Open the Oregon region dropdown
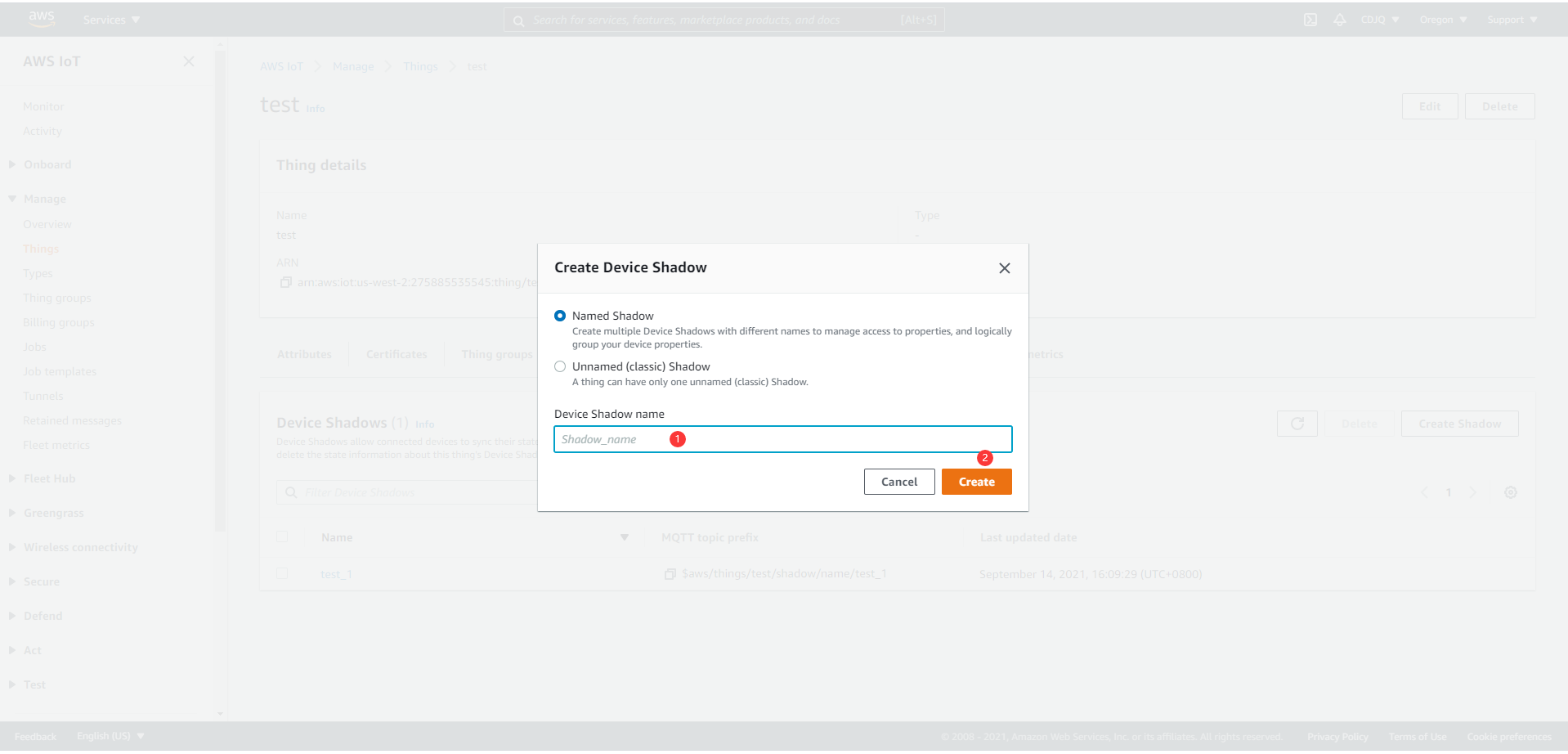 pyautogui.click(x=1443, y=20)
